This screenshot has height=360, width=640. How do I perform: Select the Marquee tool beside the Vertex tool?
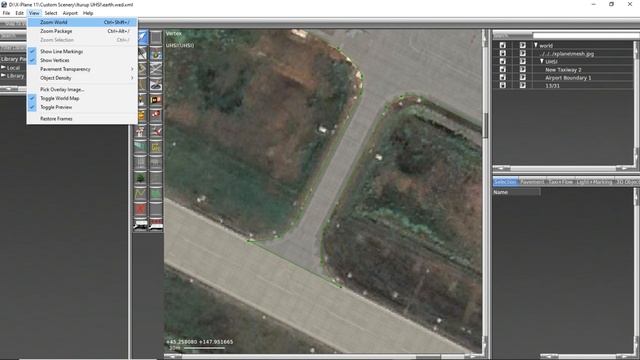click(x=156, y=37)
